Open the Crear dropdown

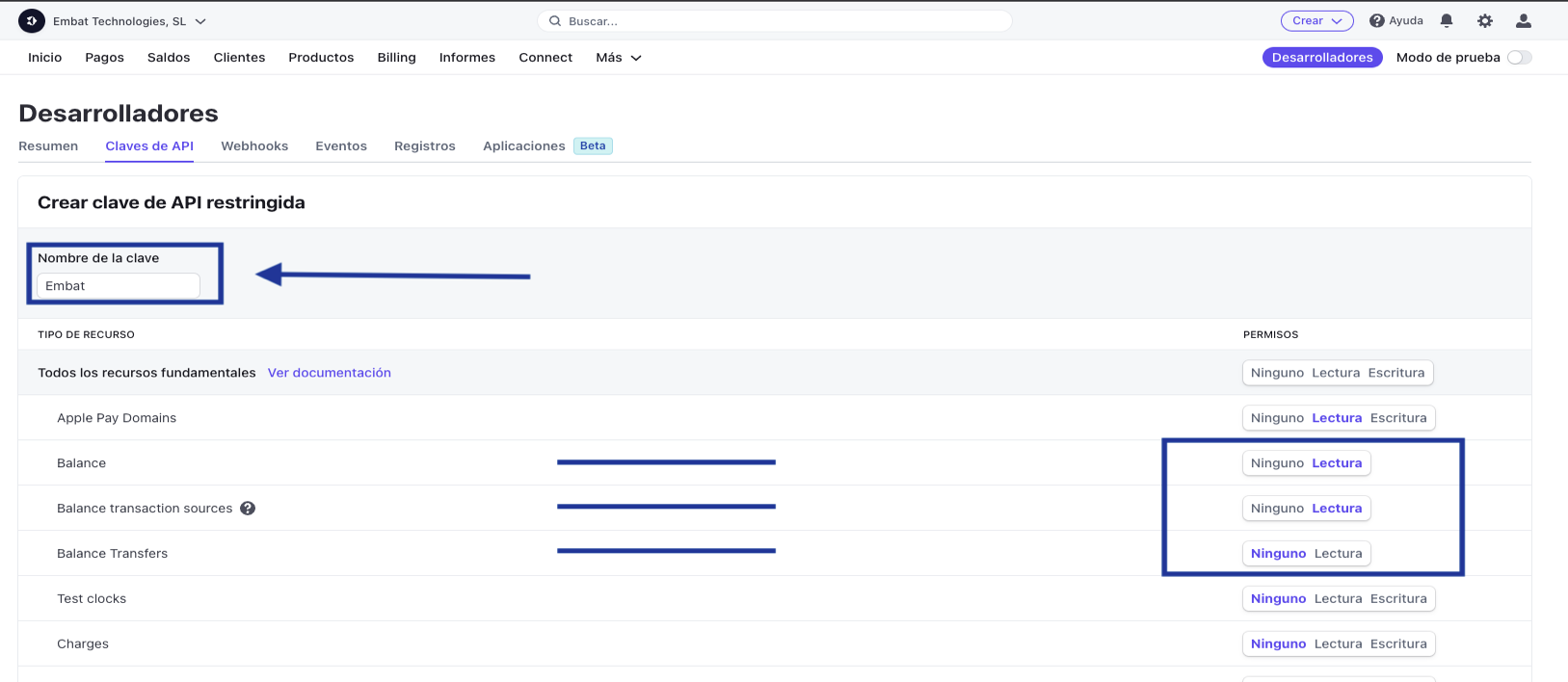pos(1317,20)
